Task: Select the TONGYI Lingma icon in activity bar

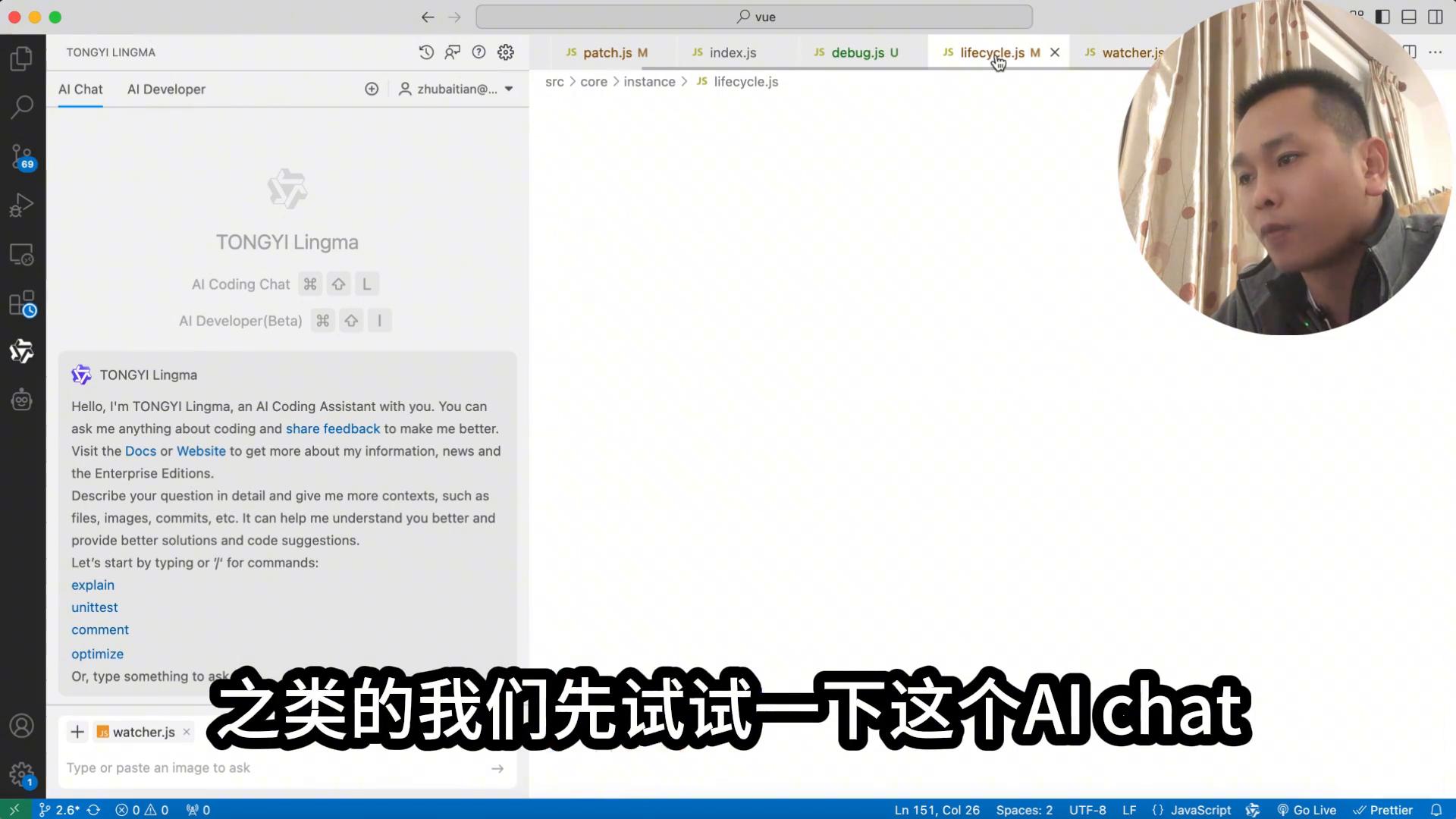Action: [x=22, y=350]
